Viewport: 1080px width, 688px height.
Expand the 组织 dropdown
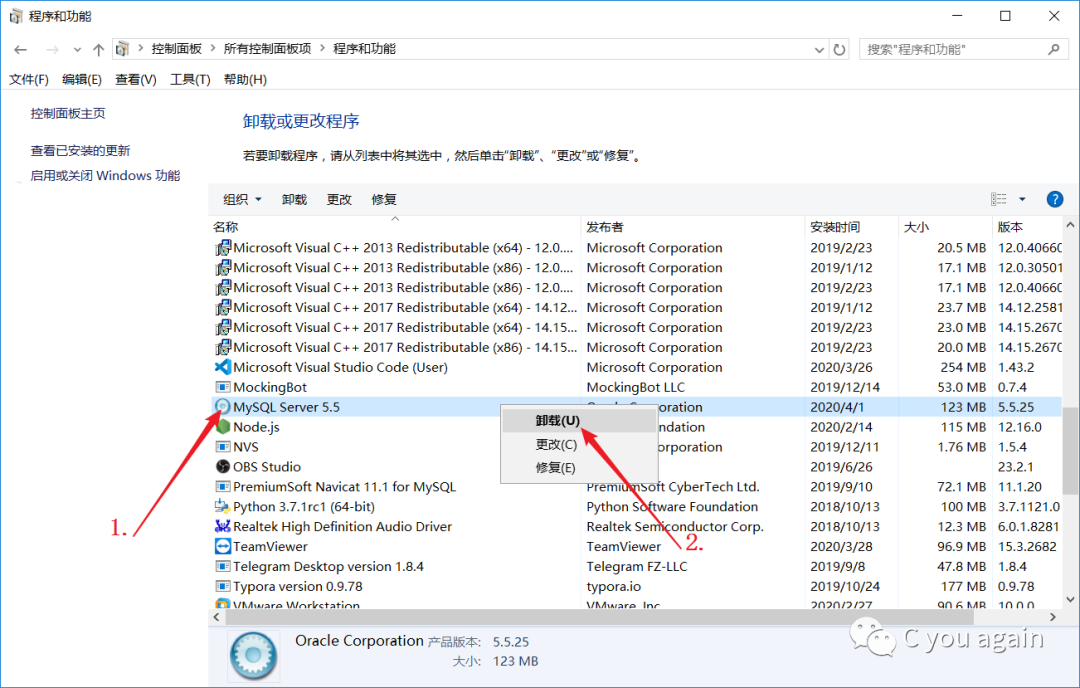point(242,200)
